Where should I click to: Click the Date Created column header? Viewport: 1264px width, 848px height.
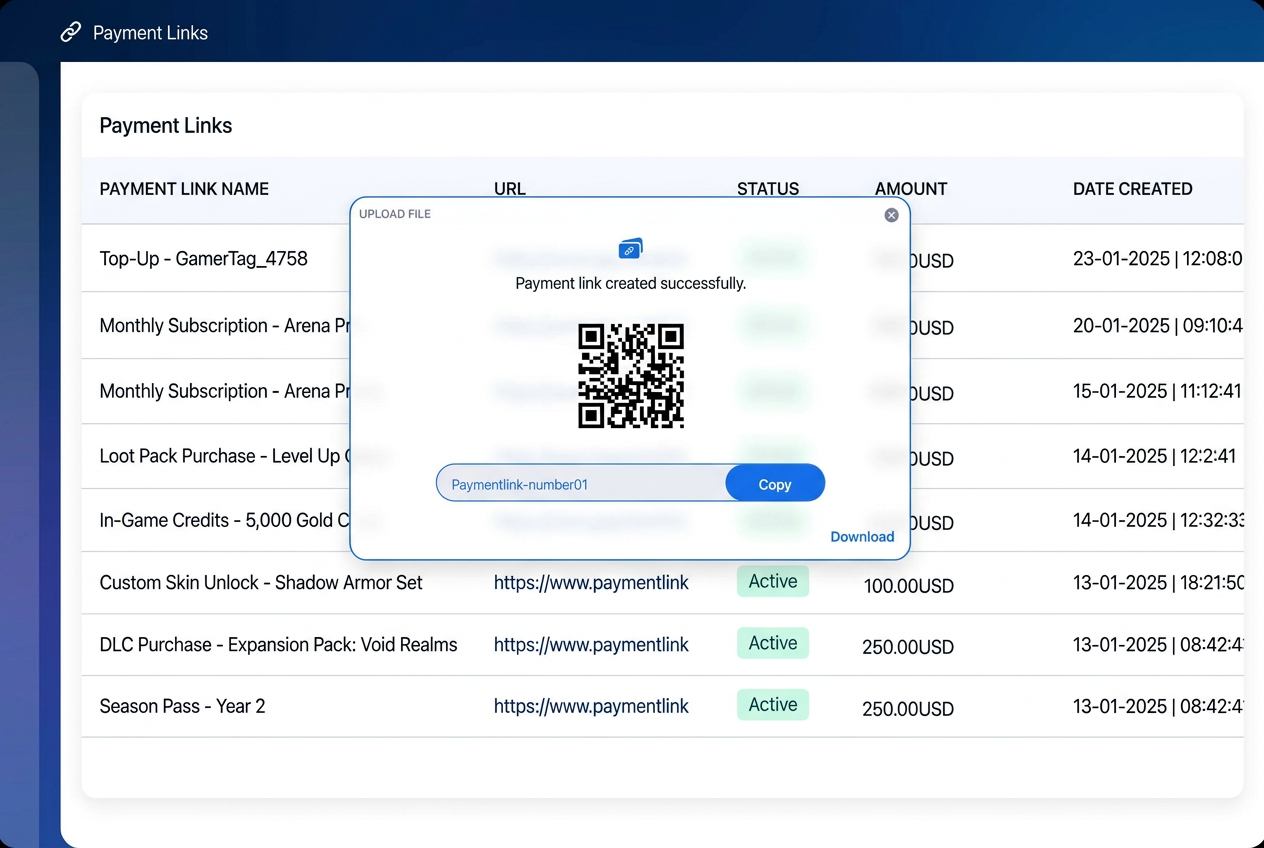pos(1133,189)
